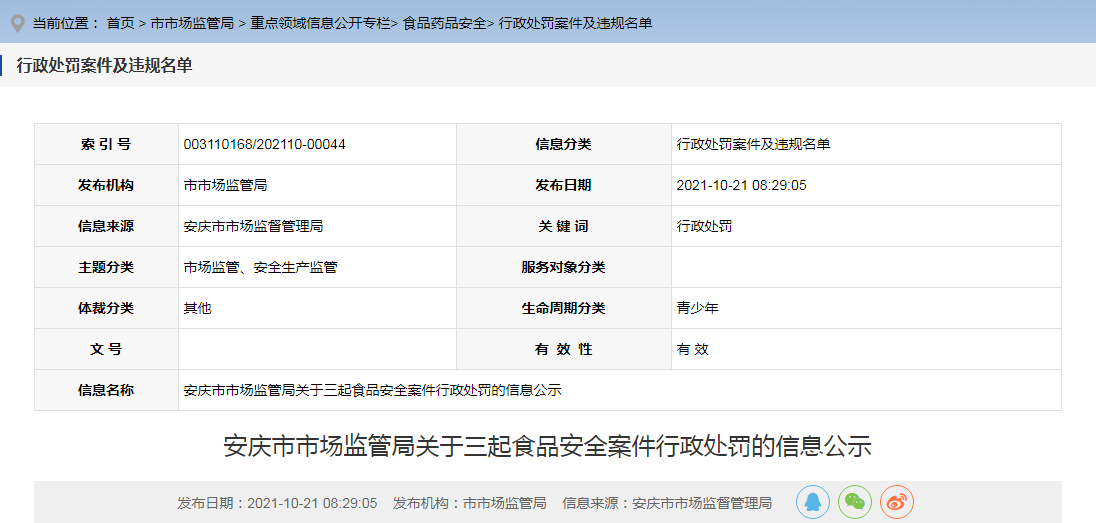This screenshot has width=1096, height=523.
Task: Click 行政处罚案件及违规名单 value in 信息分类 row
Action: pos(754,145)
